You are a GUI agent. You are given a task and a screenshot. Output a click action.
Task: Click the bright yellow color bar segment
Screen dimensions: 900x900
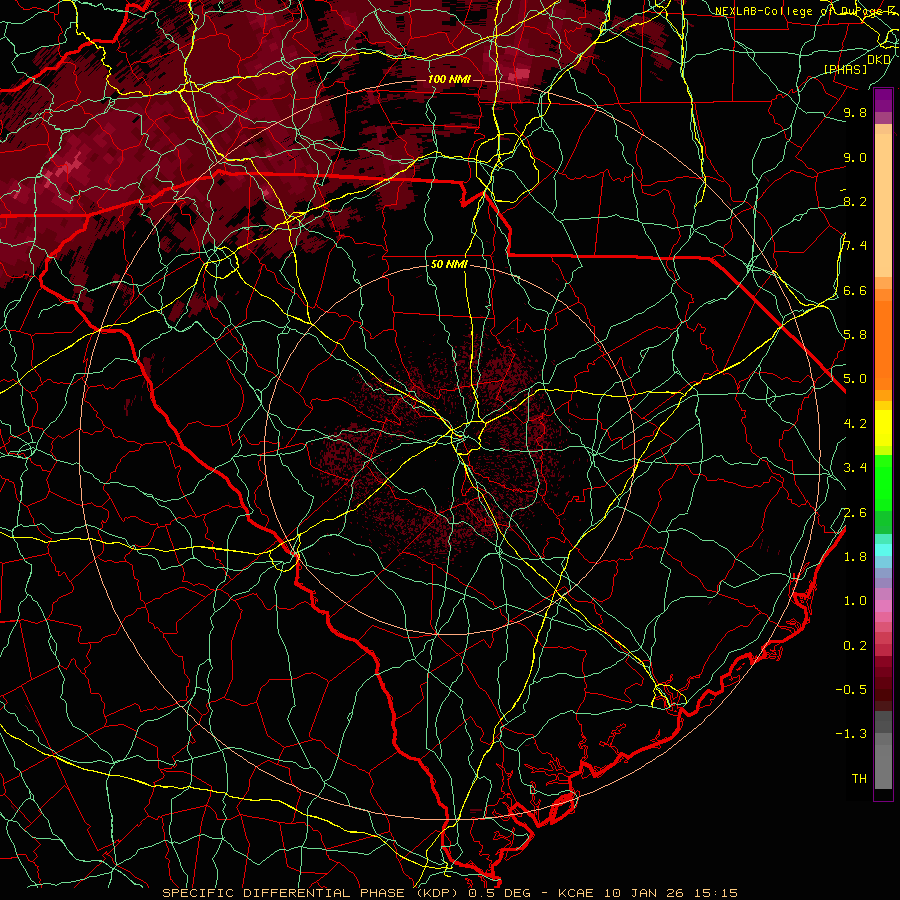(883, 428)
